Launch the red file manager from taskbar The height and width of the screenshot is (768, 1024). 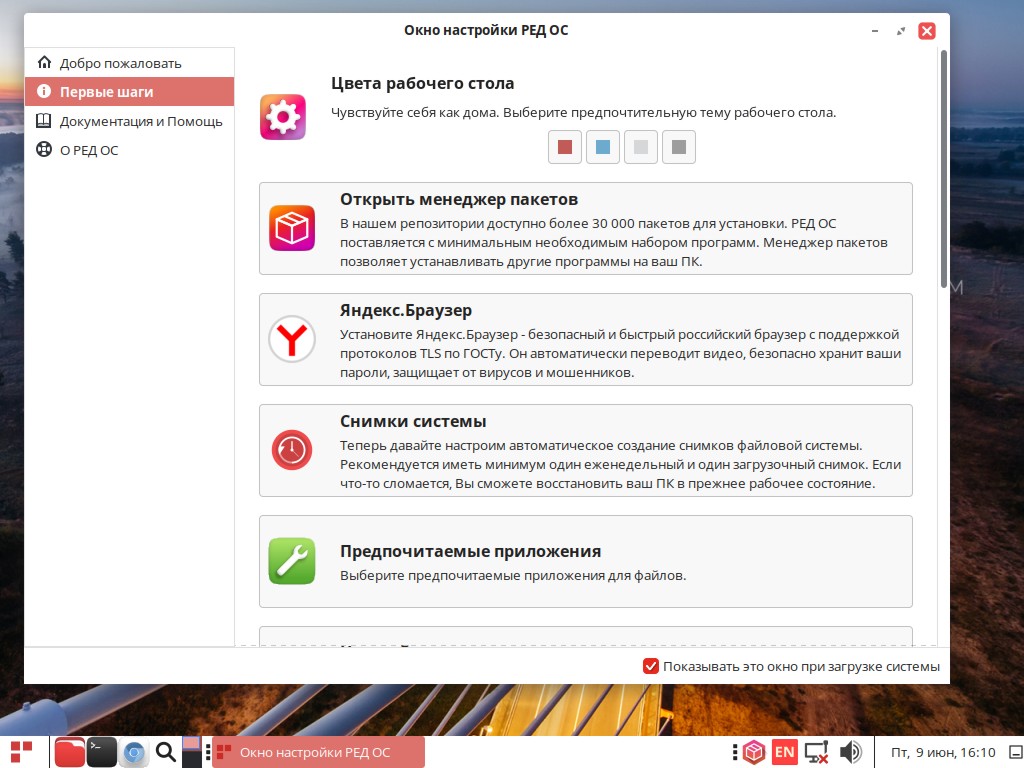[x=69, y=752]
